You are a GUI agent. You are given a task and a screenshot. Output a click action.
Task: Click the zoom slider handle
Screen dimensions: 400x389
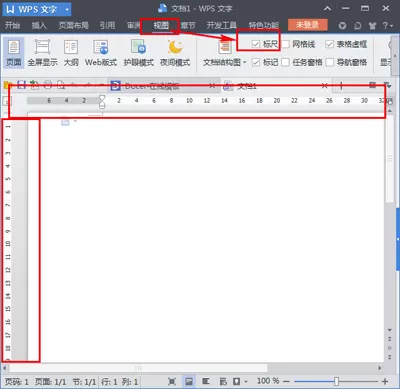coord(336,381)
